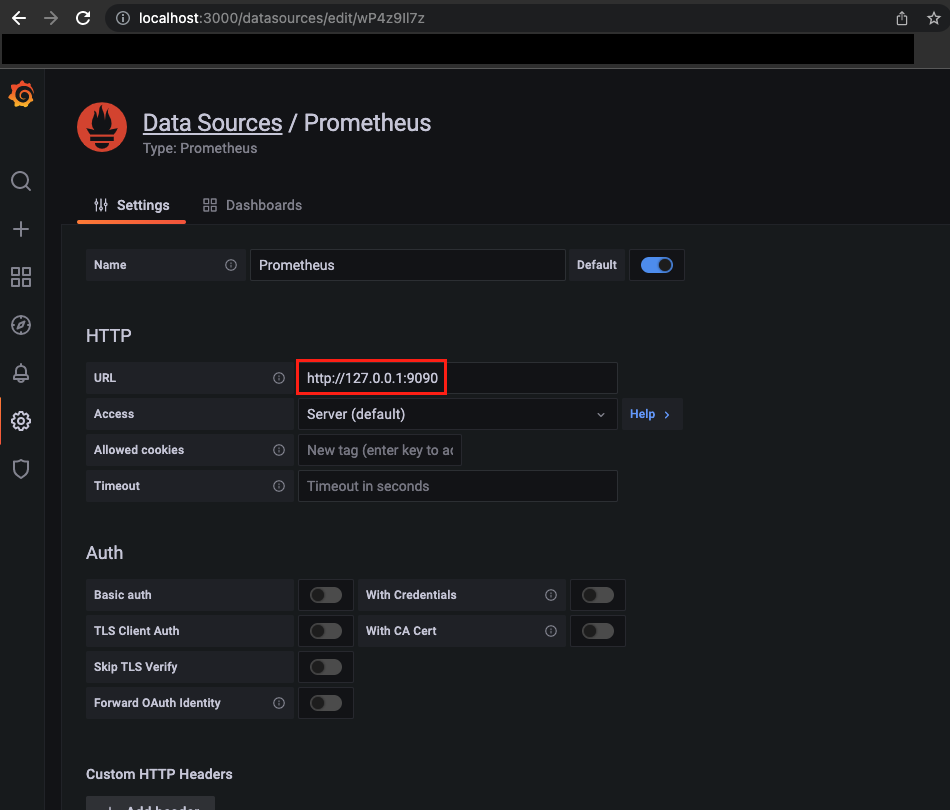Click the Name field containing Prometheus
The image size is (950, 810).
408,265
